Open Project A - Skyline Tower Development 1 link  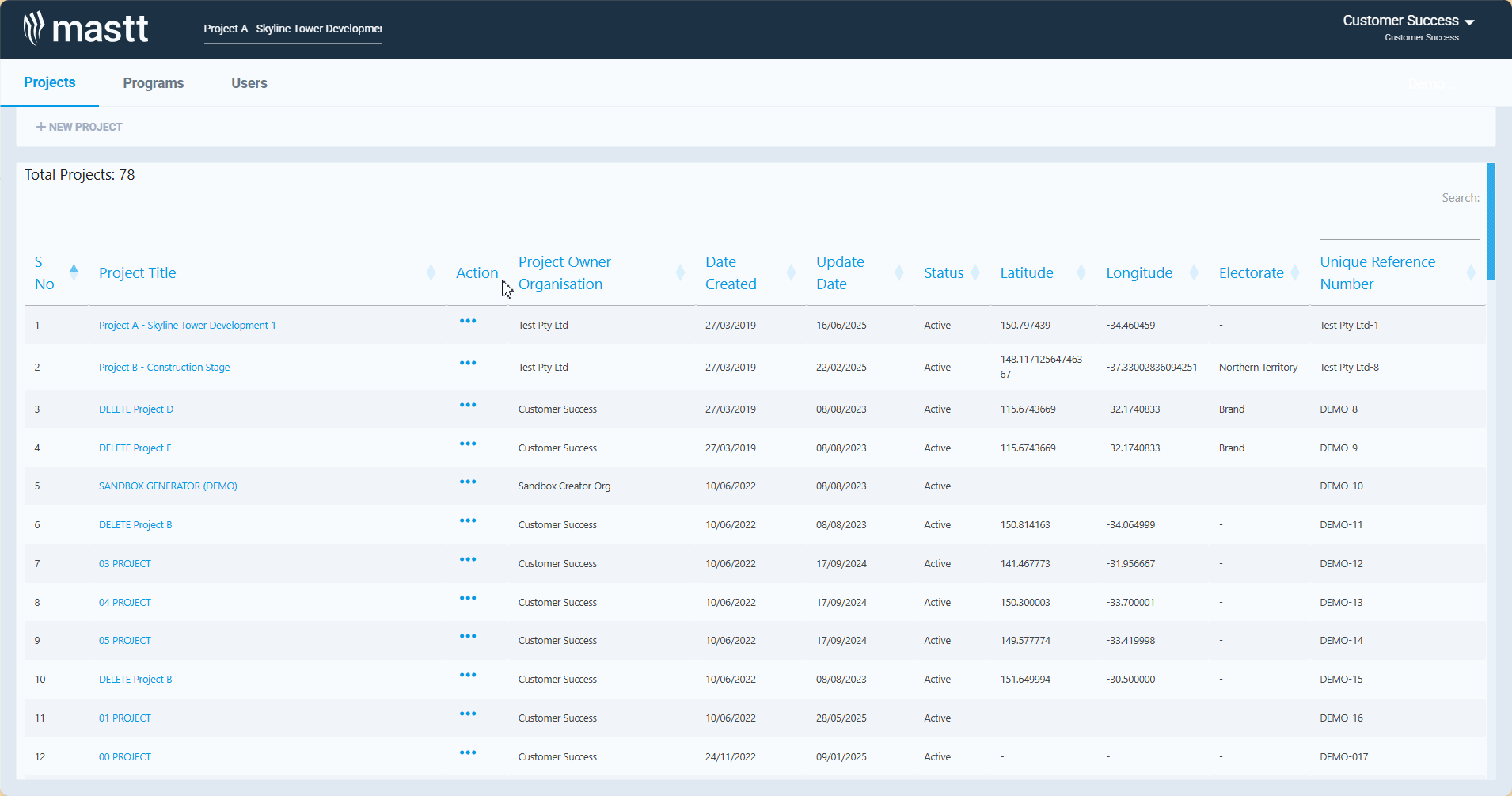click(188, 326)
